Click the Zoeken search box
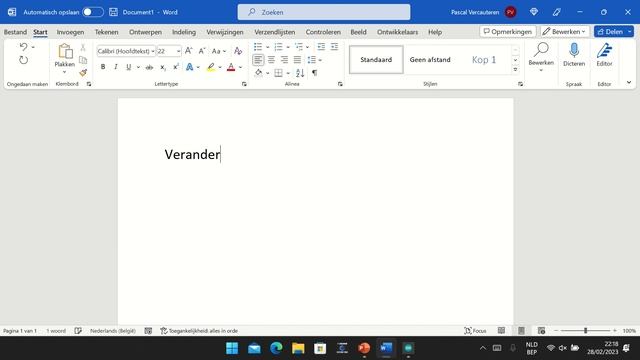The height and width of the screenshot is (360, 640). 324,12
